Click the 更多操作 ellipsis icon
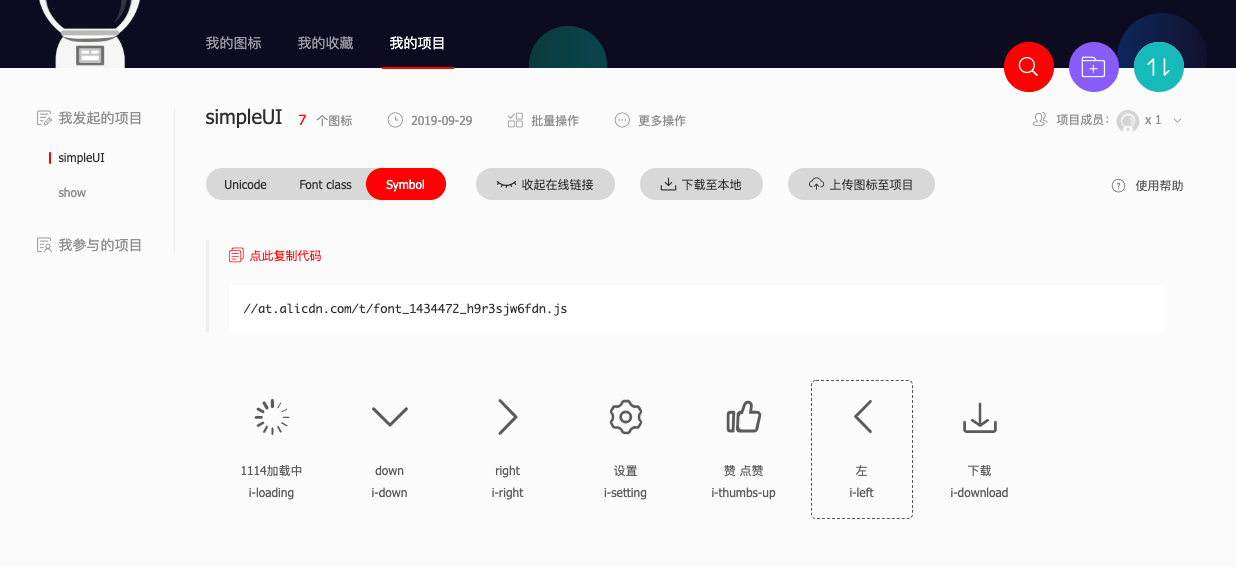The height and width of the screenshot is (567, 1236). pos(623,120)
